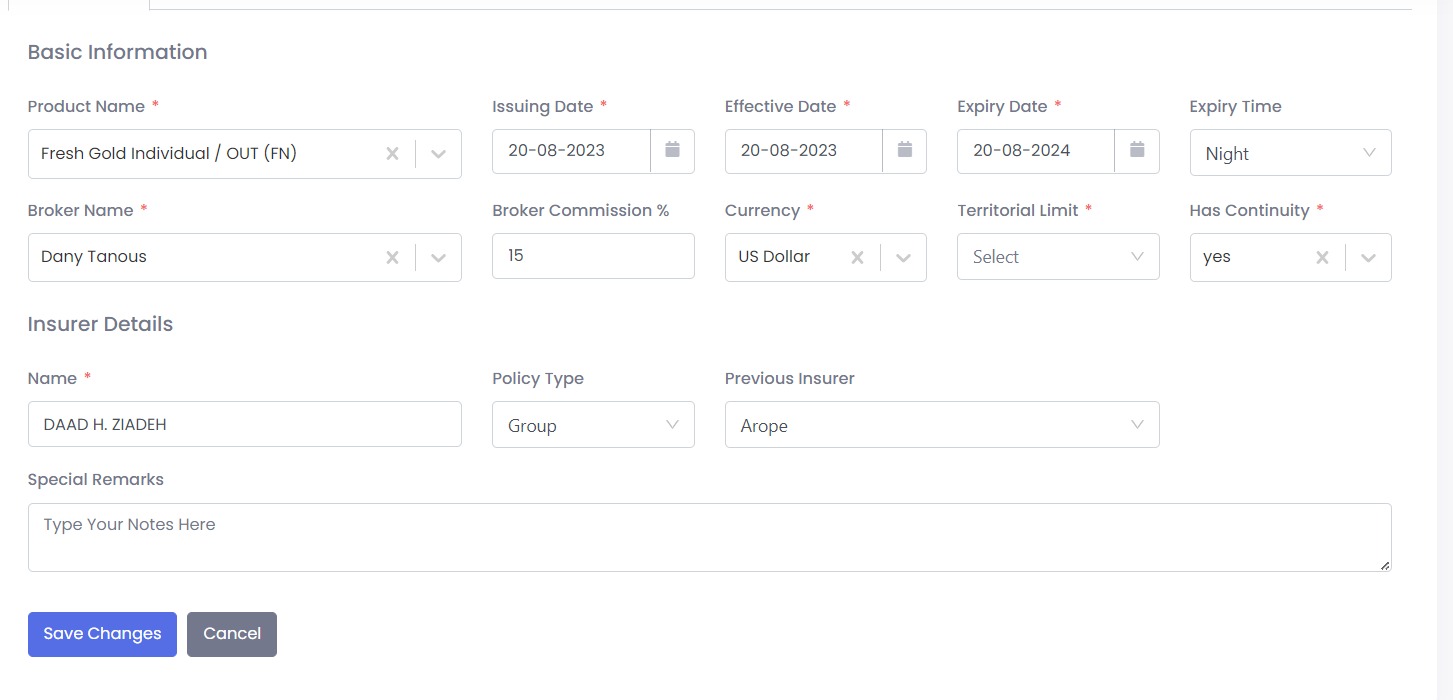Click the insurer Name text field

pyautogui.click(x=245, y=424)
